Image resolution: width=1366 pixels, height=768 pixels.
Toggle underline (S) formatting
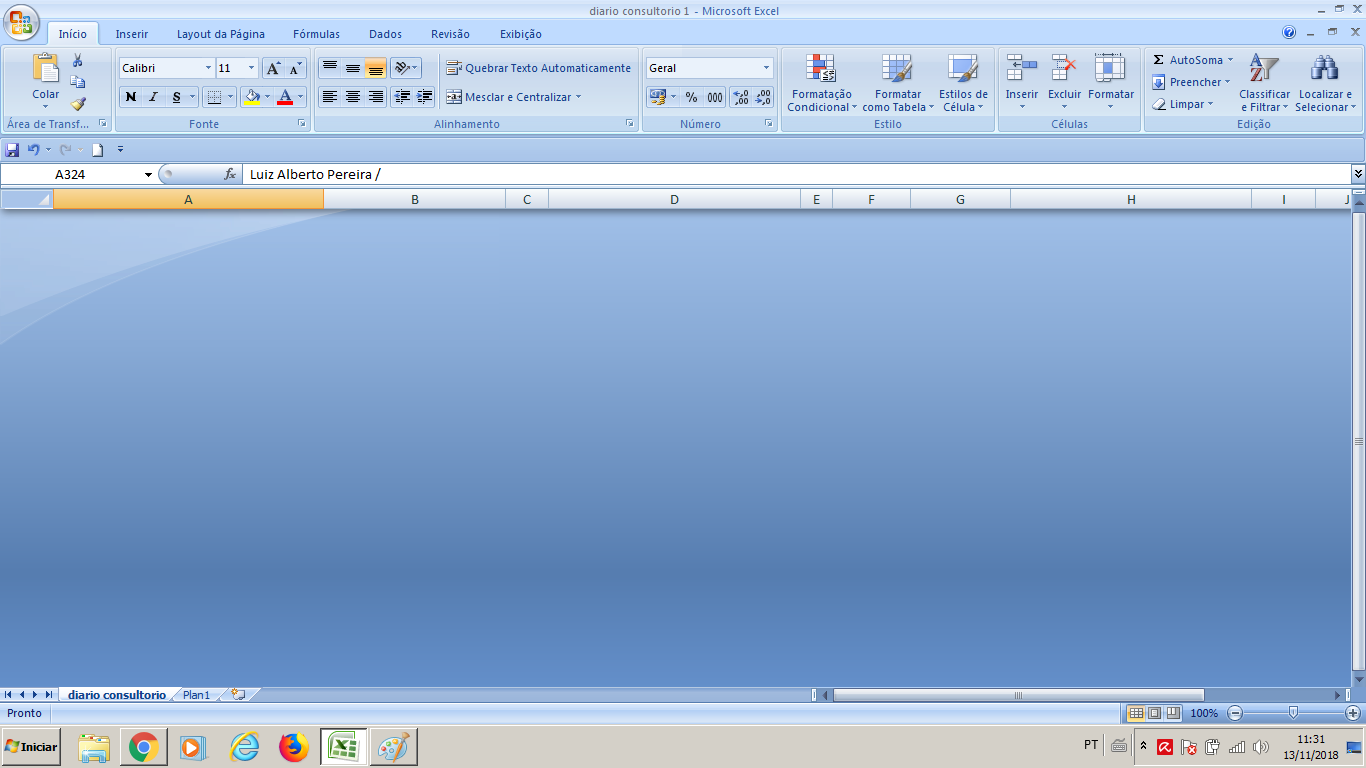pyautogui.click(x=177, y=97)
